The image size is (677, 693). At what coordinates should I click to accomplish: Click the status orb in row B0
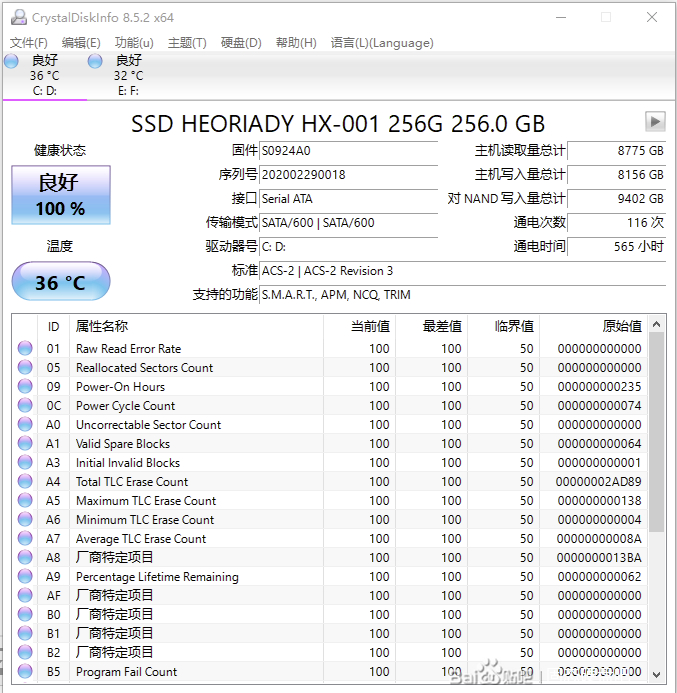(x=25, y=614)
